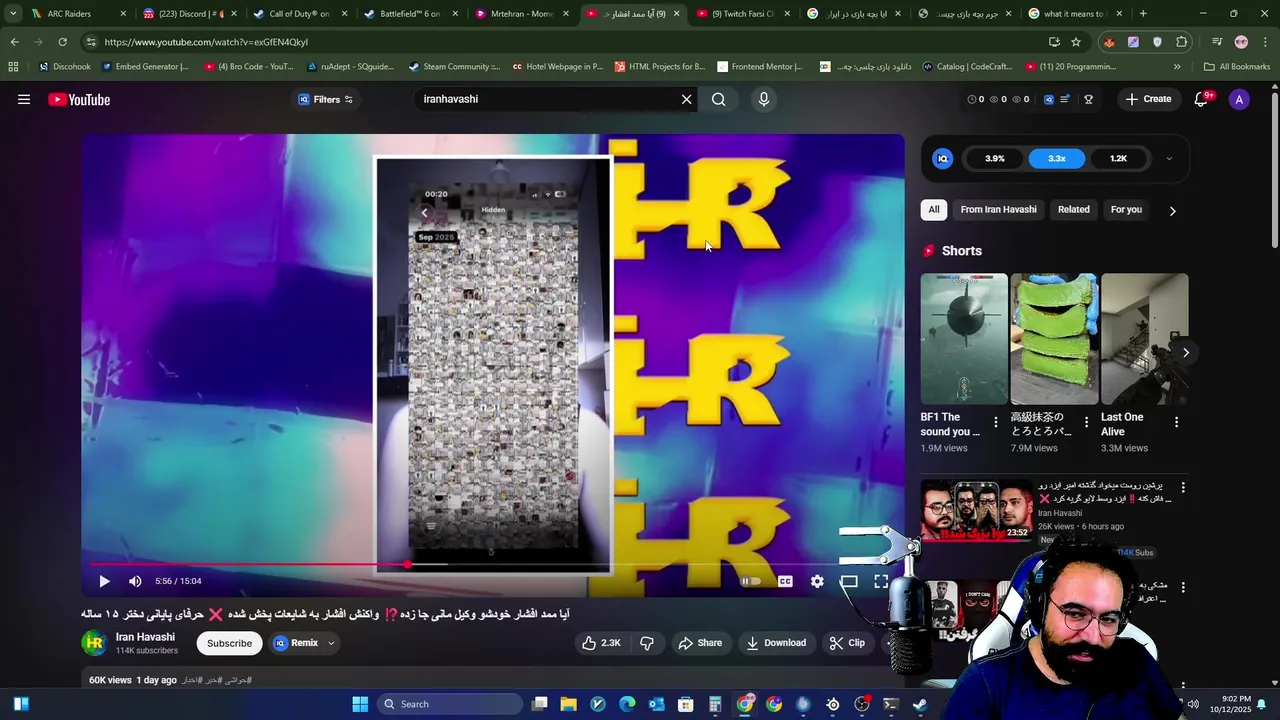Open options for the Last One Alive Short
Viewport: 1280px width, 720px height.
pyautogui.click(x=1176, y=422)
